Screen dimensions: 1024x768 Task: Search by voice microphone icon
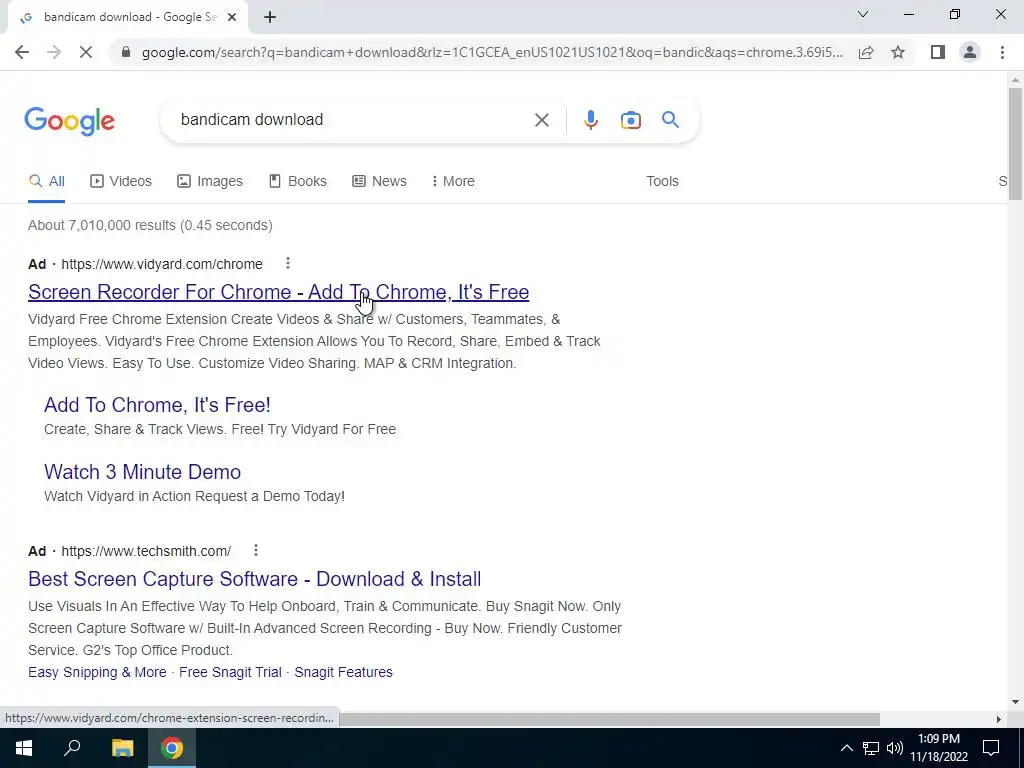point(590,120)
